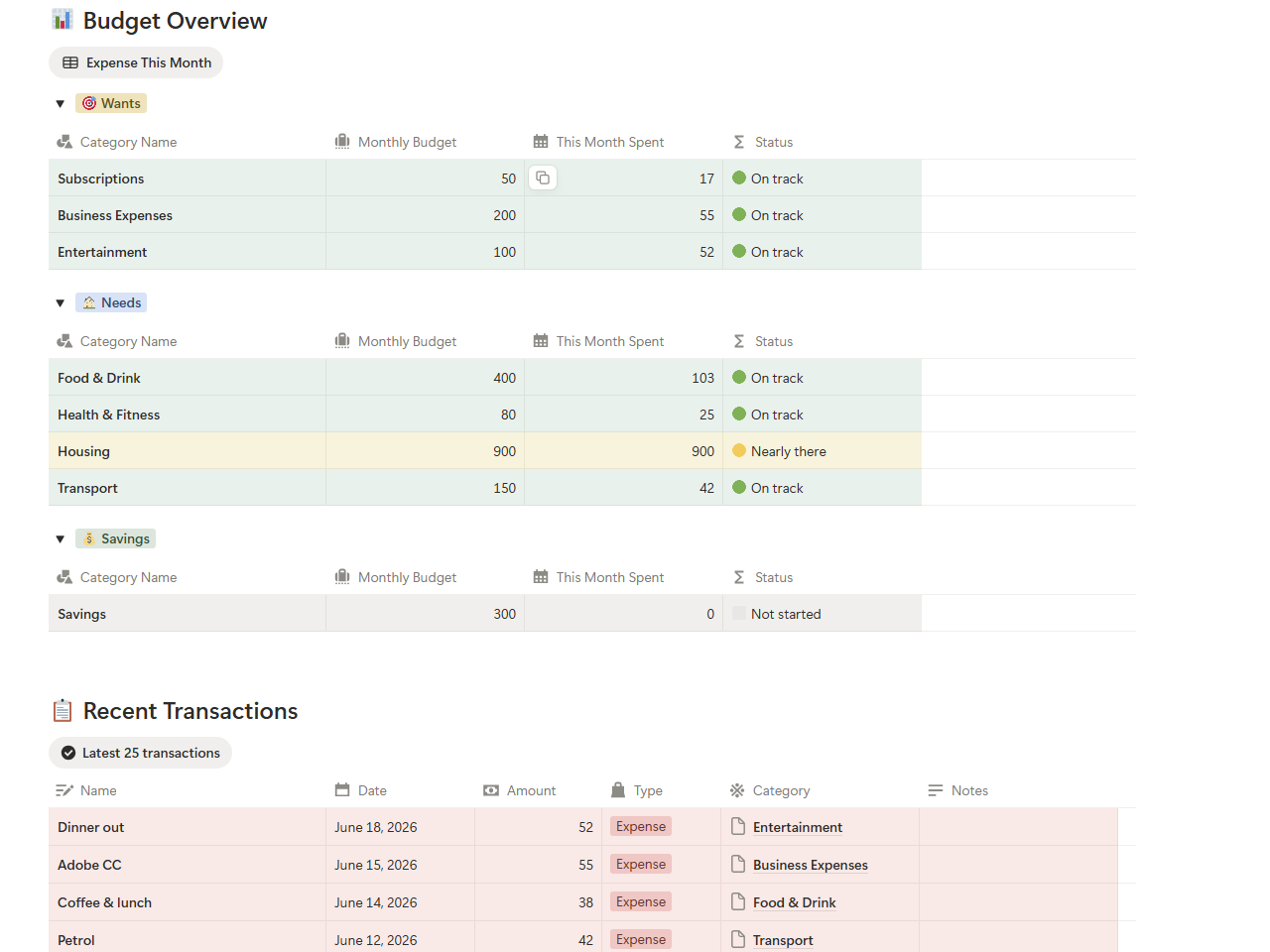This screenshot has width=1270, height=952.
Task: Click the Expense tag on Dinner out row
Action: (x=641, y=826)
